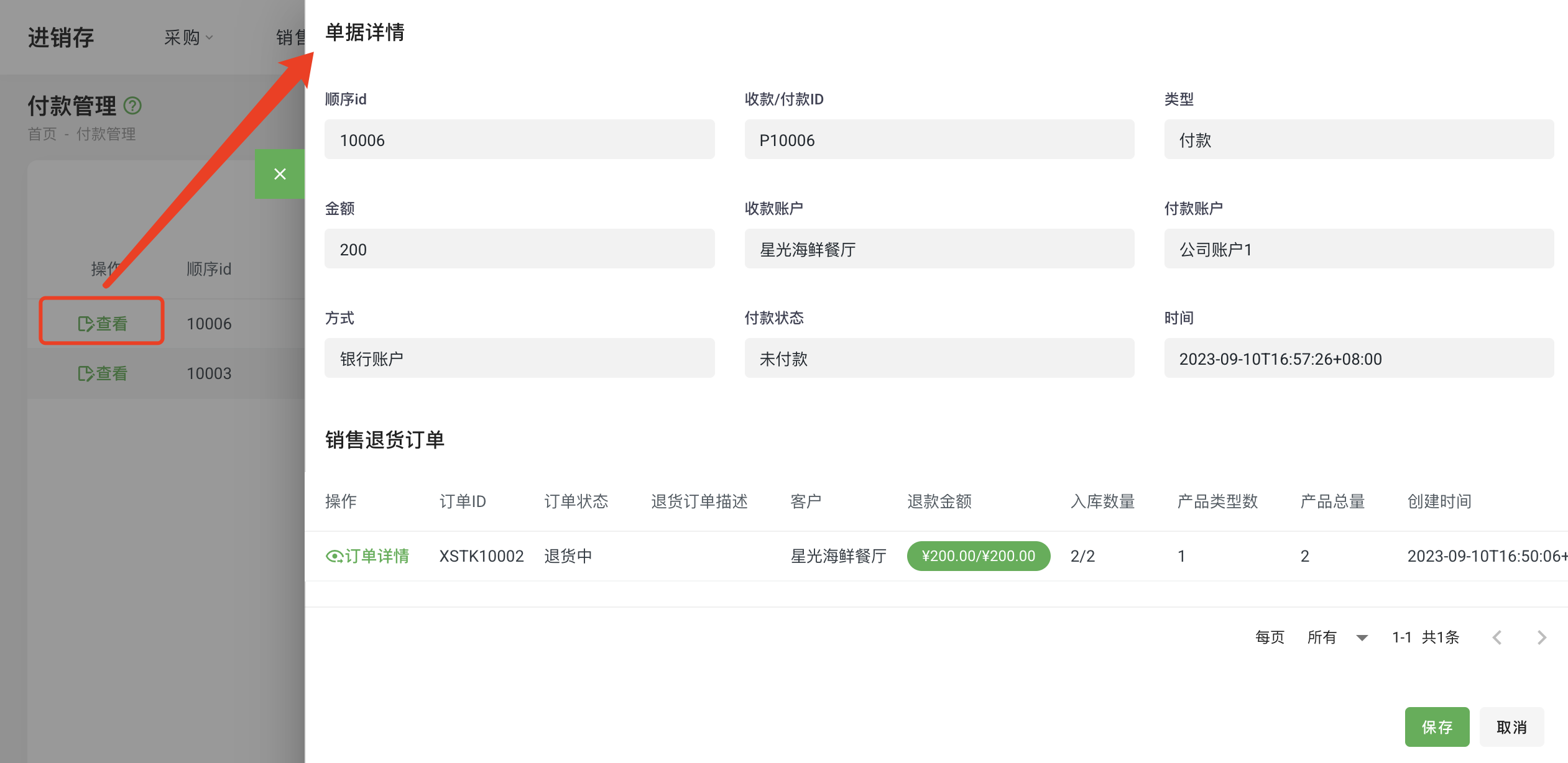
Task: Expand the 采购 menu
Action: [188, 37]
